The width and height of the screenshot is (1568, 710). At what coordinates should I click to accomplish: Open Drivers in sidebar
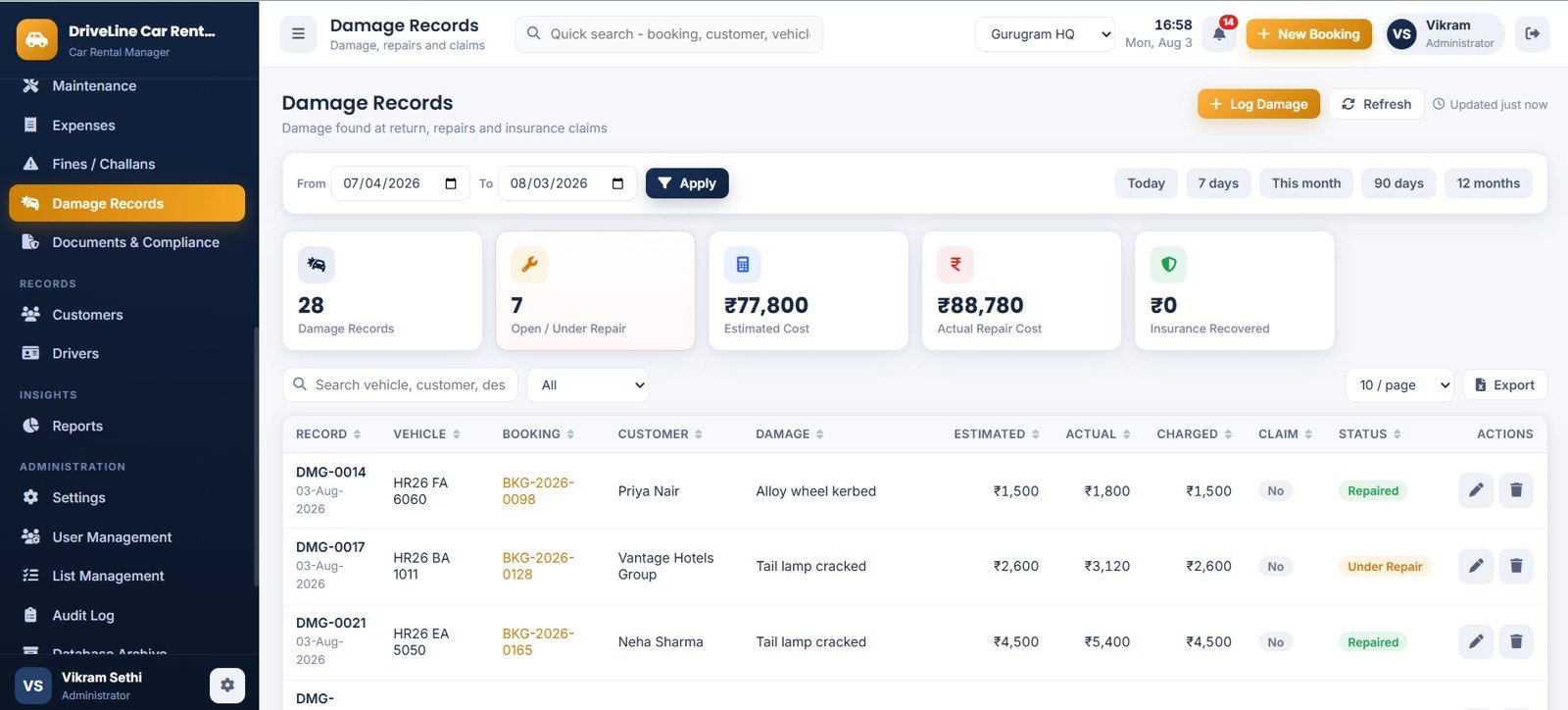click(x=127, y=353)
